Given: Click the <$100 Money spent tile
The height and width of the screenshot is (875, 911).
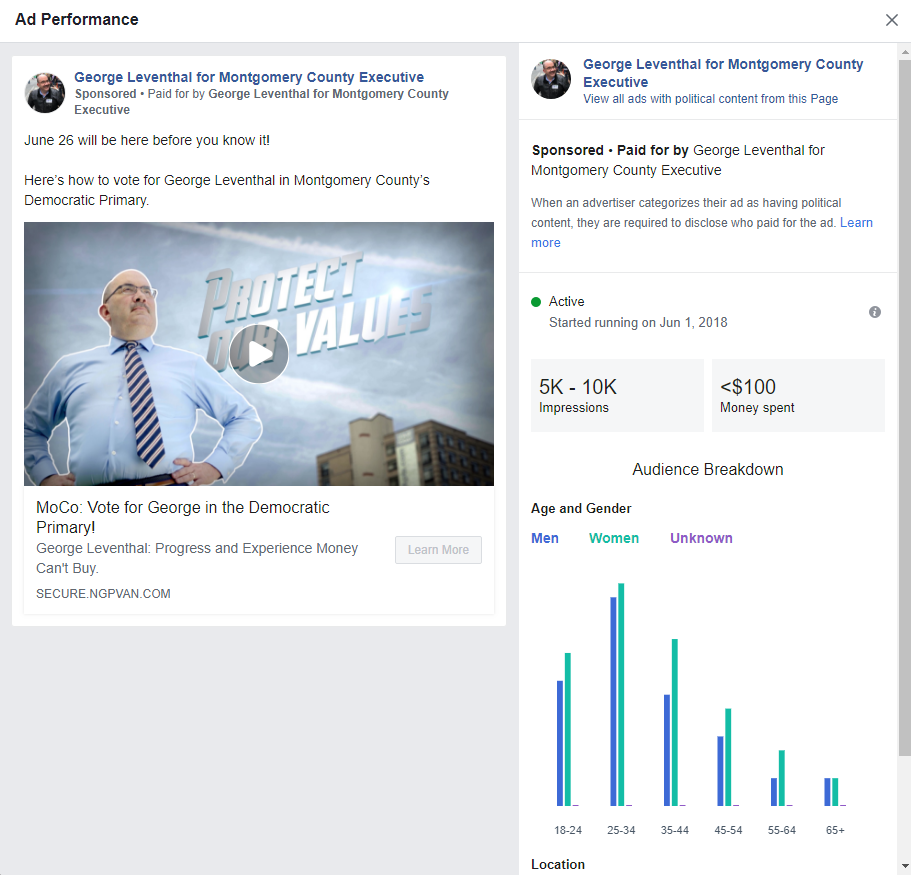Looking at the screenshot, I should point(798,395).
